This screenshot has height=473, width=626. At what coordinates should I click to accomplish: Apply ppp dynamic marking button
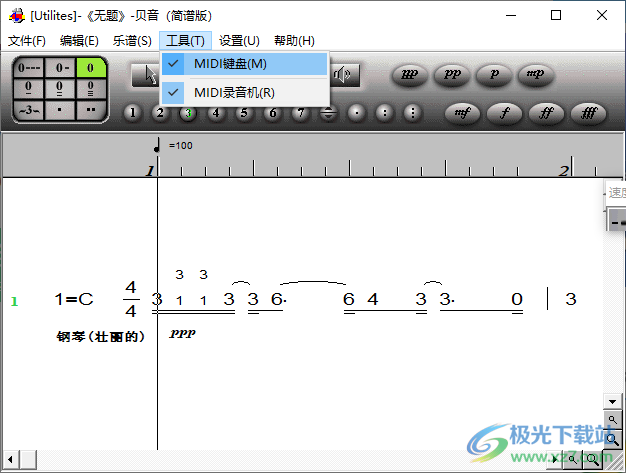coord(410,75)
